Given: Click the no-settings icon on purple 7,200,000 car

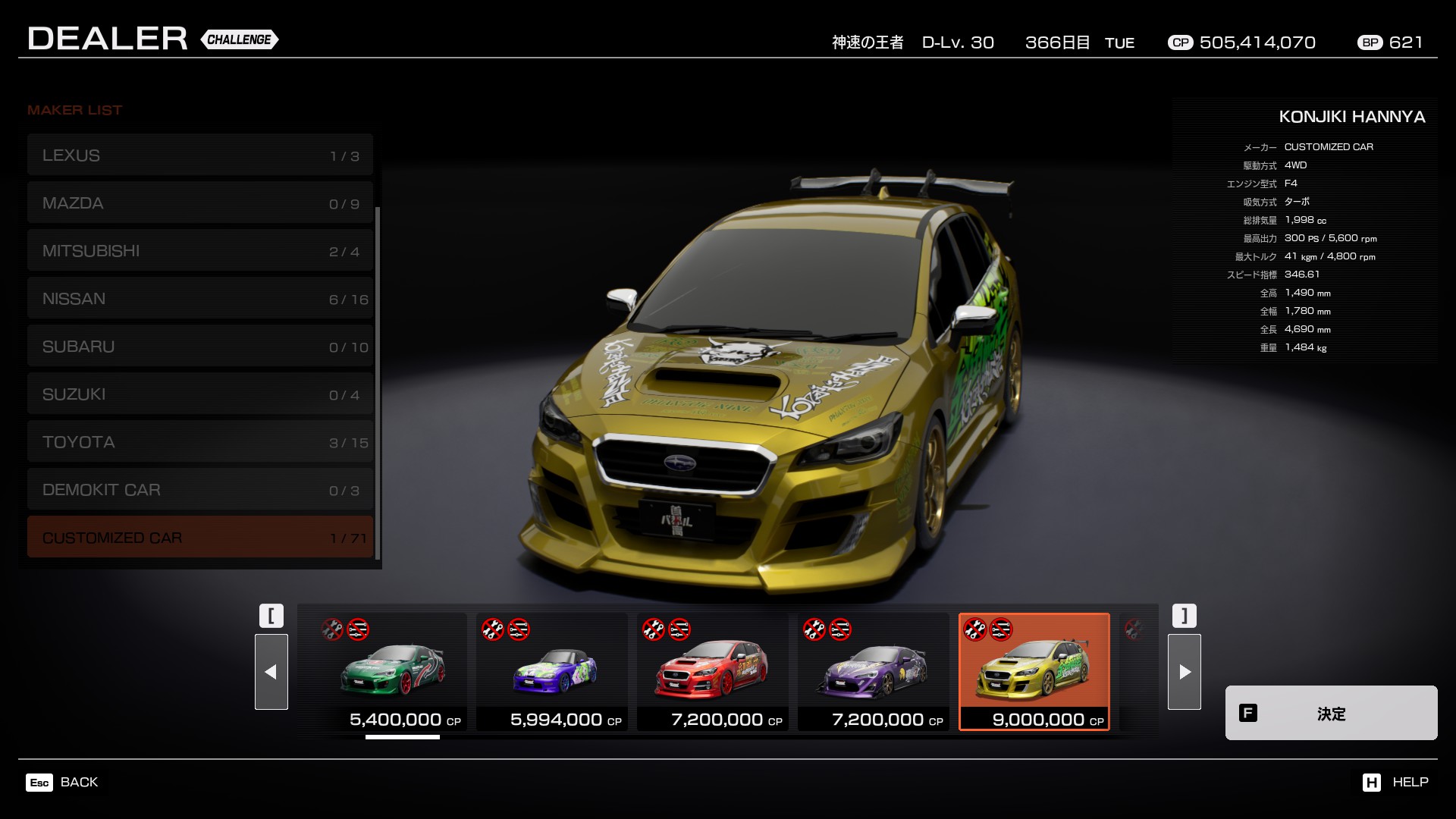Looking at the screenshot, I should pyautogui.click(x=840, y=629).
